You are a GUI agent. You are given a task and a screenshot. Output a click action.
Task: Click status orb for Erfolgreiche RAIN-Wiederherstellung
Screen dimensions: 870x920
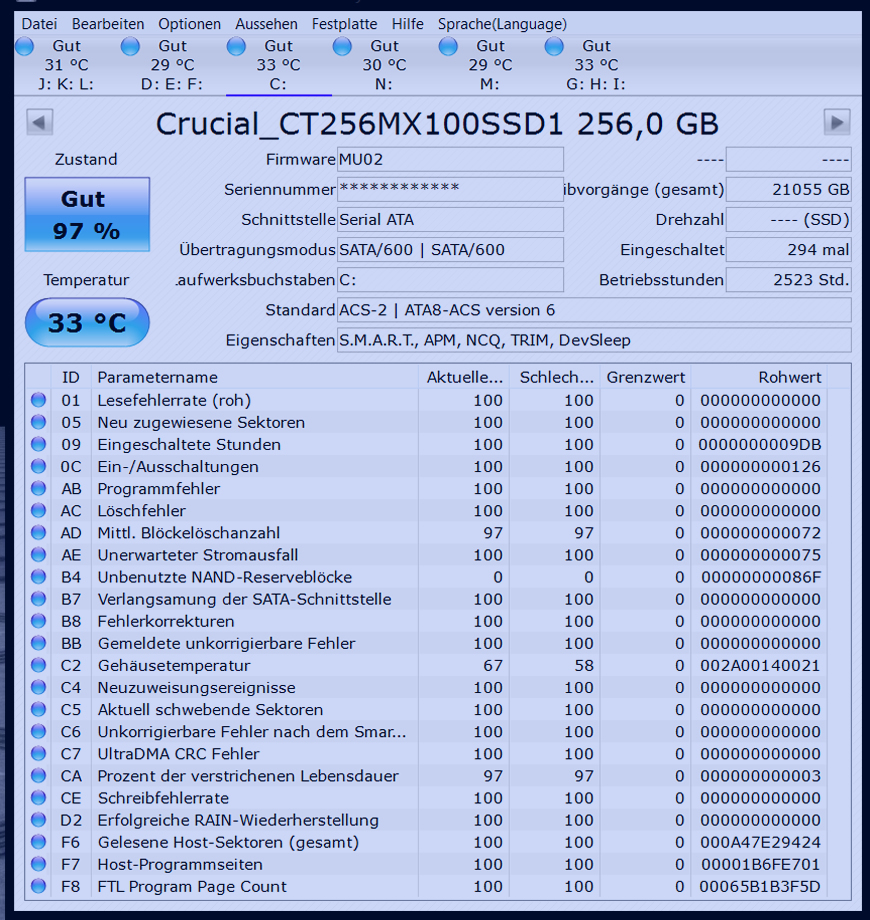coord(39,820)
